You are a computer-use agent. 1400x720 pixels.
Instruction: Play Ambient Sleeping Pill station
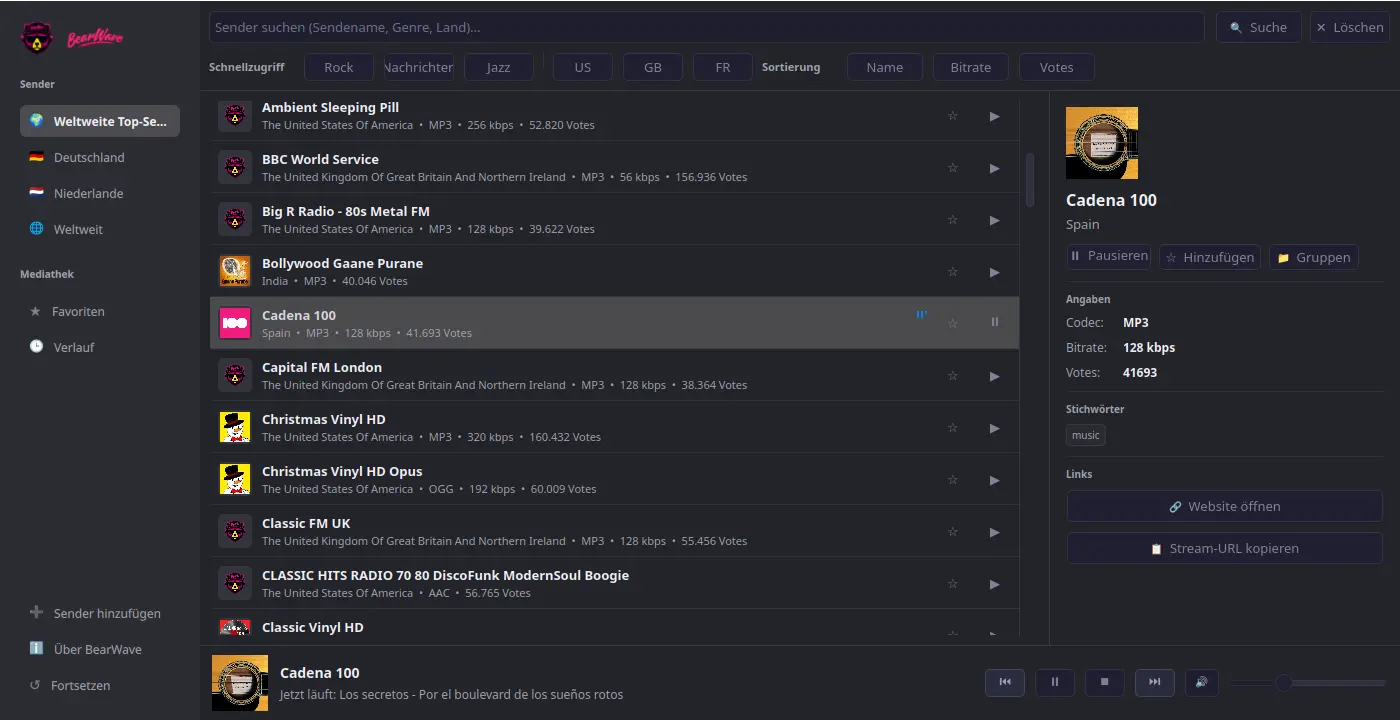994,116
